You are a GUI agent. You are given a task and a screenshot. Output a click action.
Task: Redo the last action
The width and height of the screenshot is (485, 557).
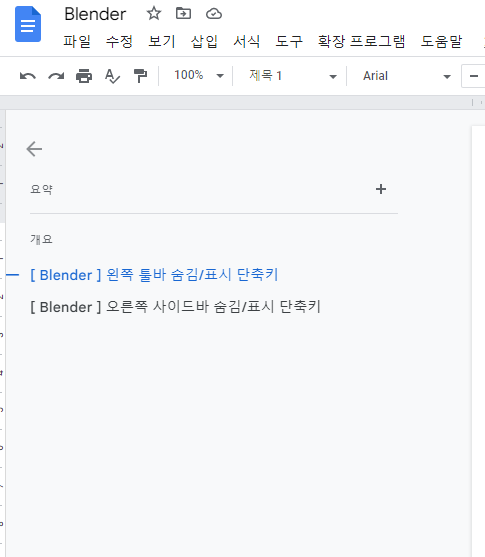pyautogui.click(x=56, y=76)
